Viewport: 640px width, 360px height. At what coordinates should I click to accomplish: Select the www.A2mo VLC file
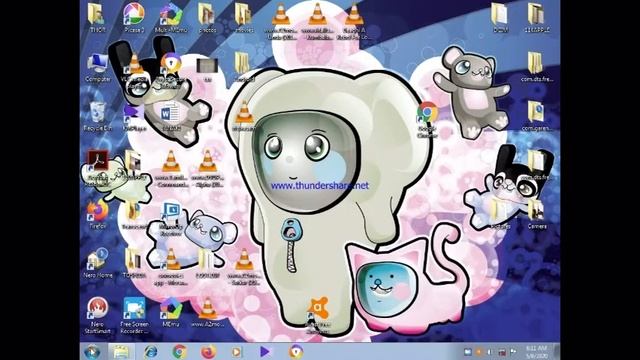point(207,312)
